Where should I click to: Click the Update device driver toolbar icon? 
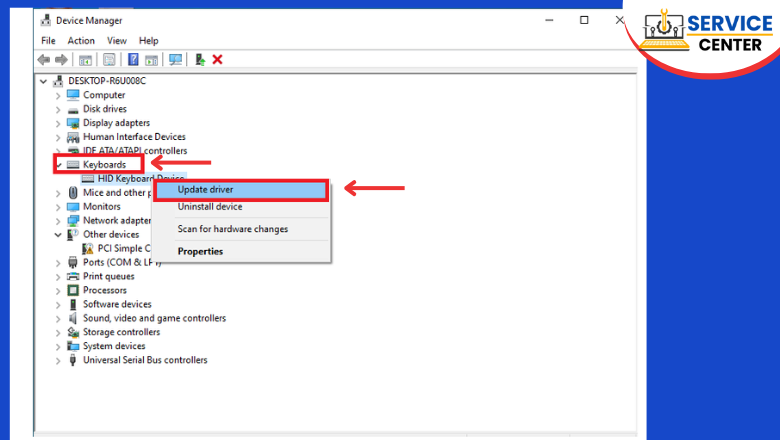[200, 60]
